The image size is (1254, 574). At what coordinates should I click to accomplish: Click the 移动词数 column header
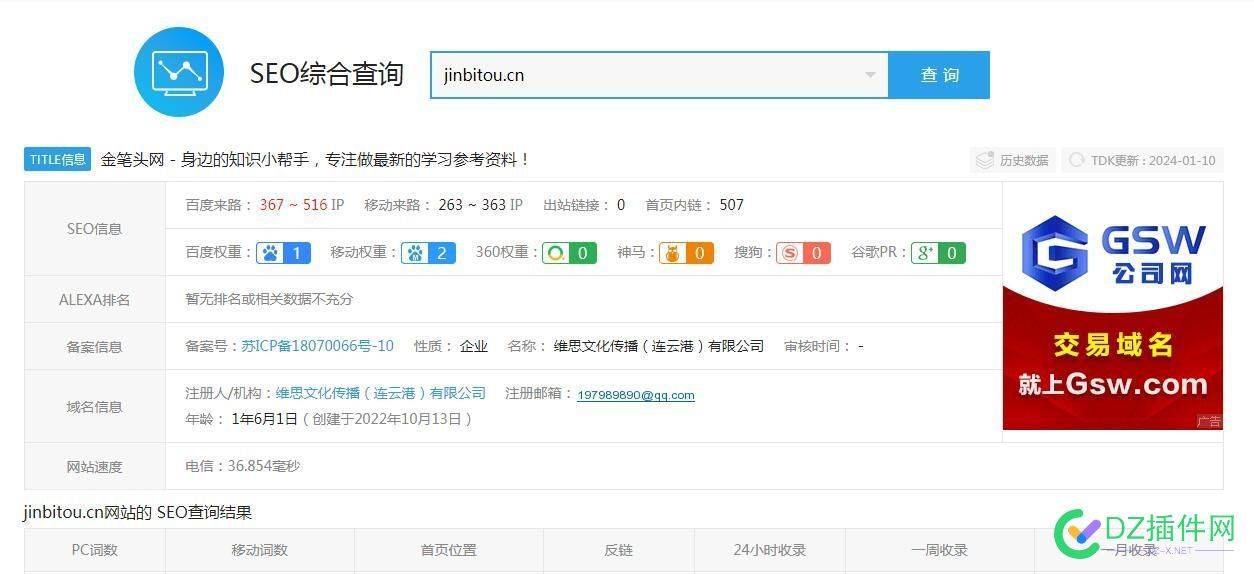tap(260, 550)
